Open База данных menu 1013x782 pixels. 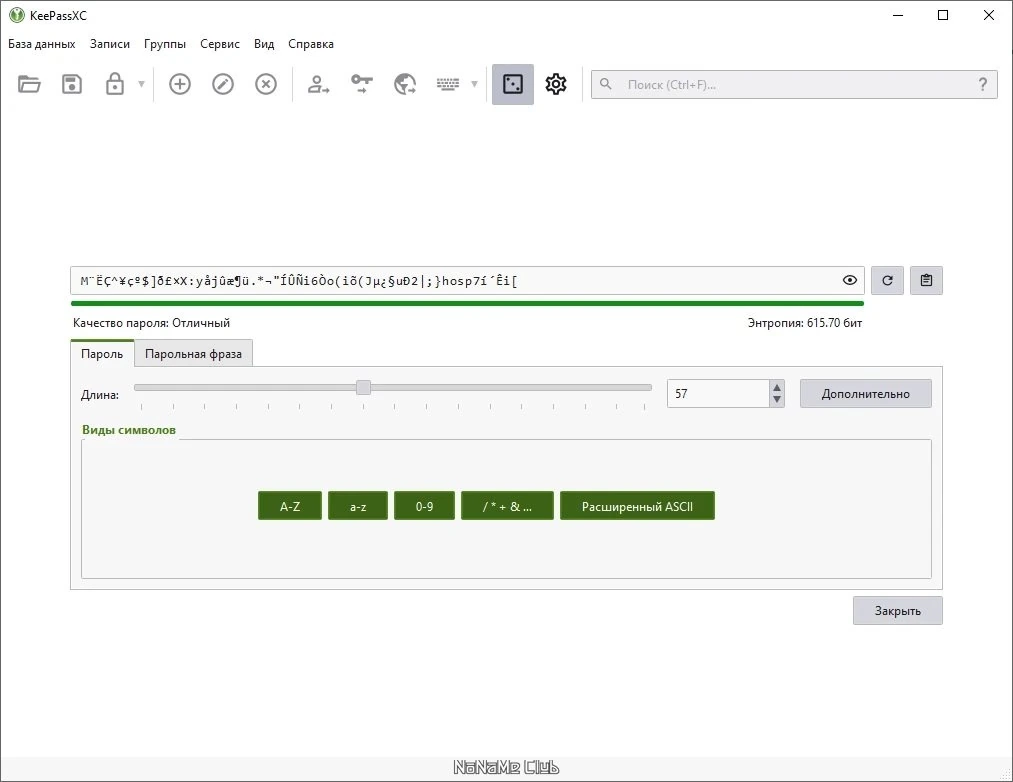tap(42, 44)
